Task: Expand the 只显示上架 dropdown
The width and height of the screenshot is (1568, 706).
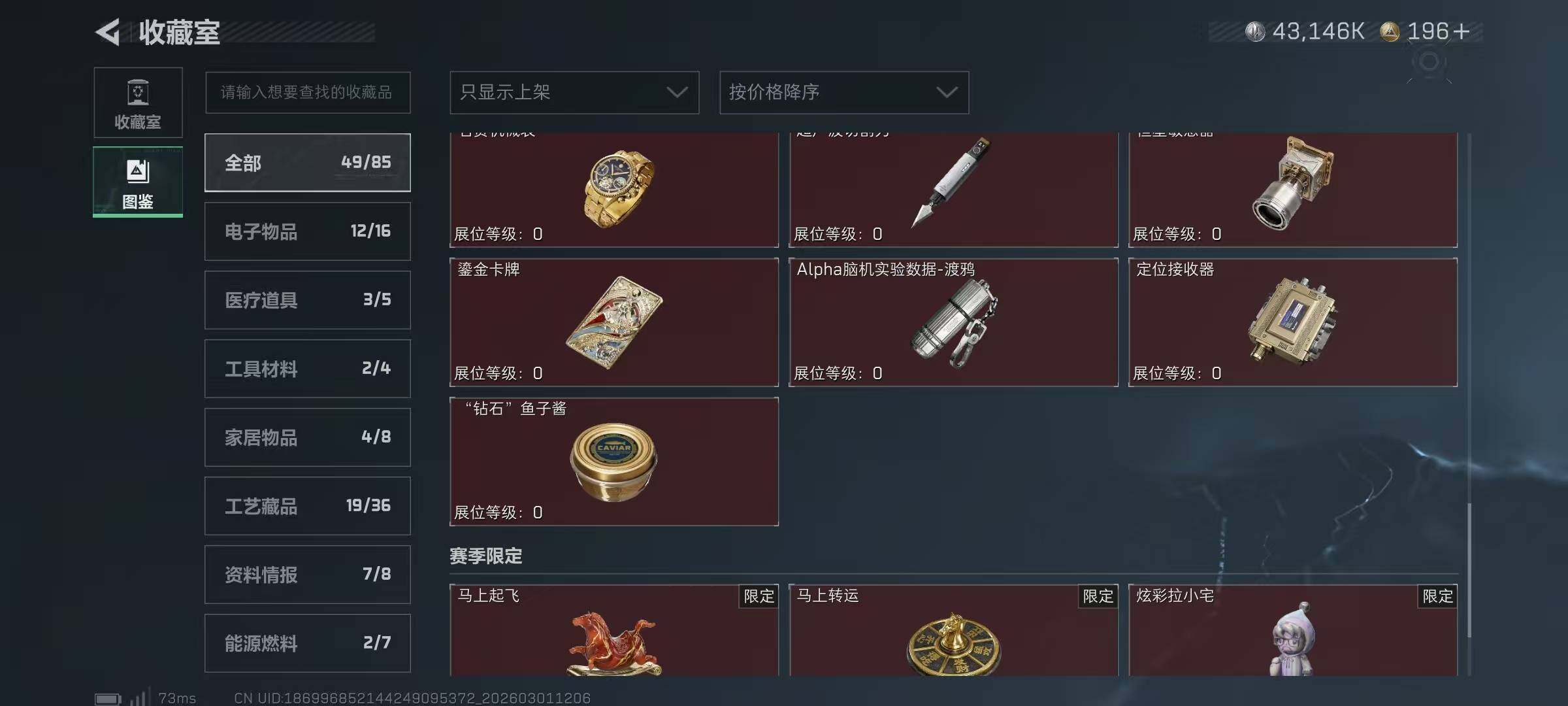Action: (x=574, y=92)
